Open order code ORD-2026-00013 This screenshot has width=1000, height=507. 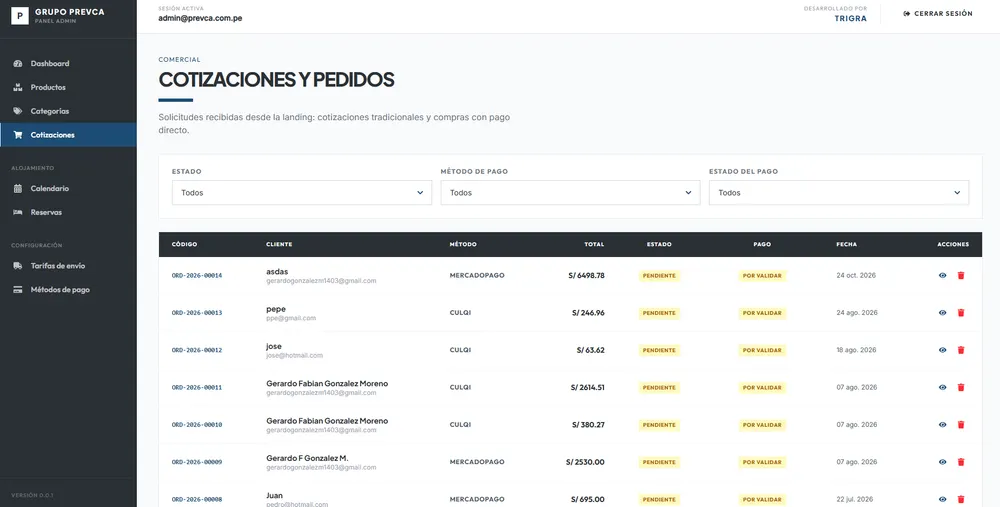(197, 313)
